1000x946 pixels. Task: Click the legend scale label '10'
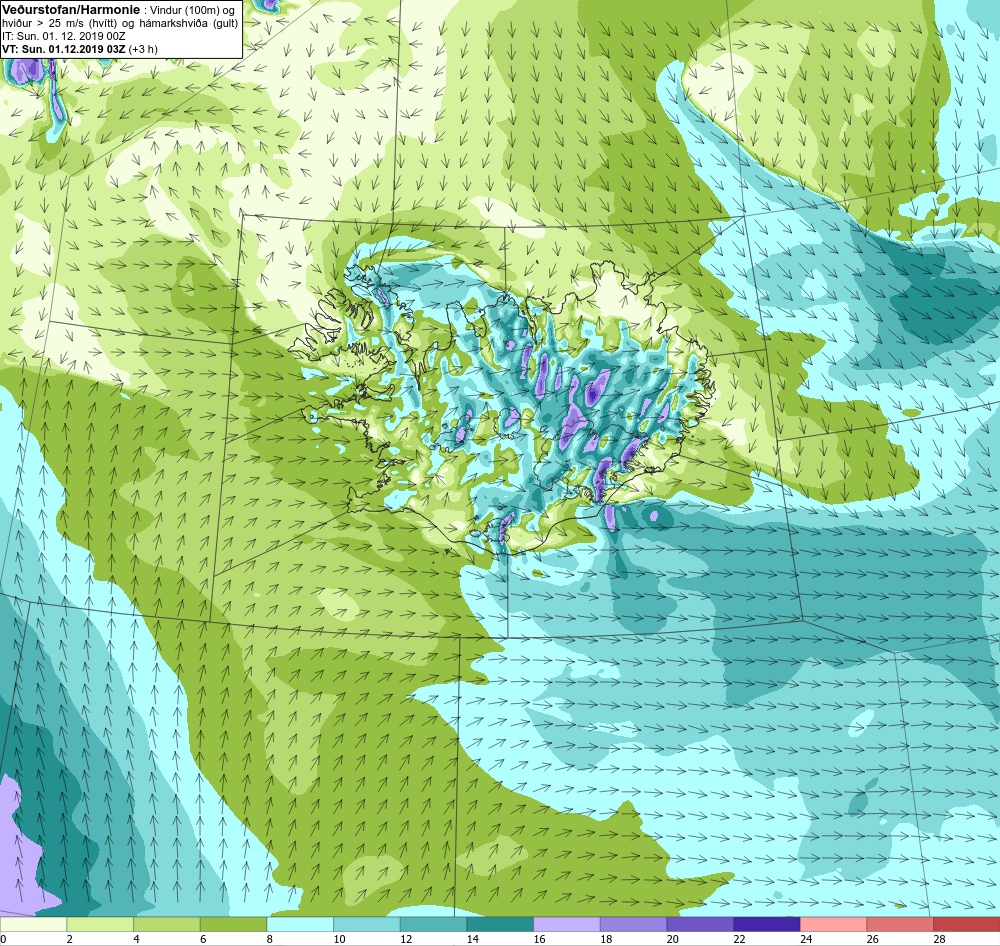(339, 939)
